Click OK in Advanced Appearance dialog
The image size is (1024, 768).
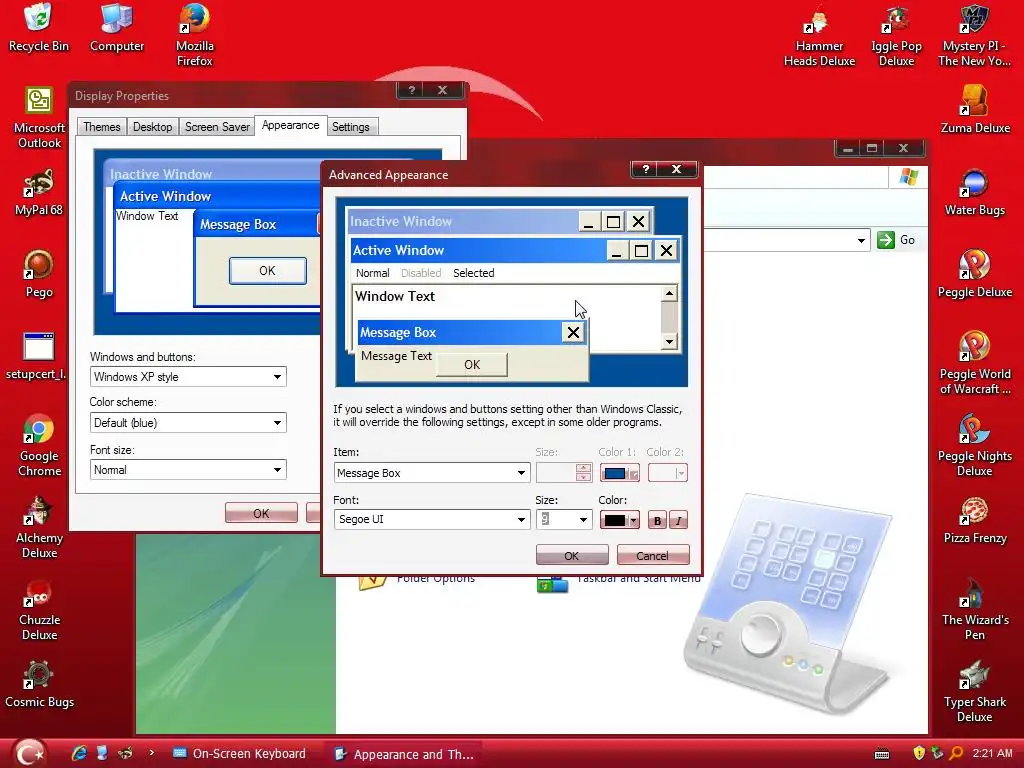(x=572, y=555)
